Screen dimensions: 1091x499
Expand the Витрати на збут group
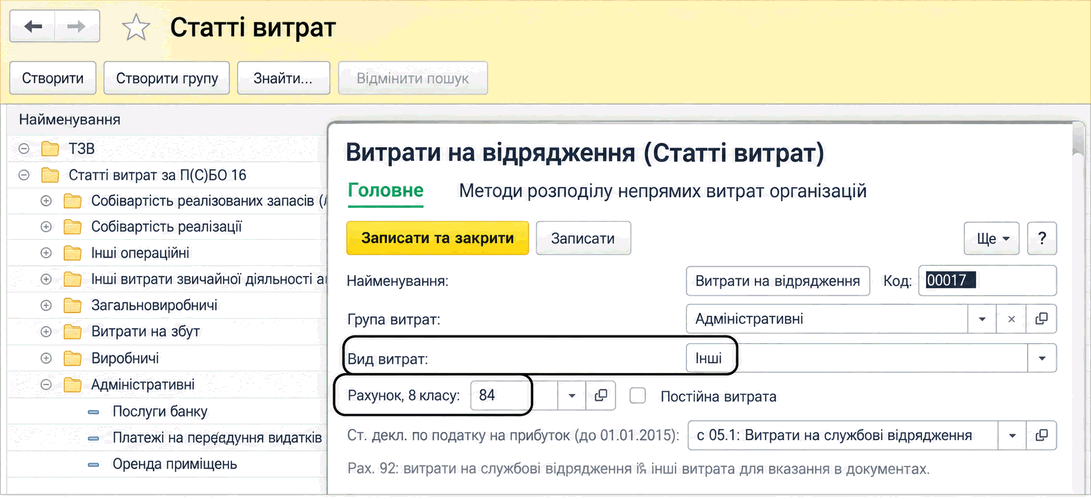click(47, 331)
